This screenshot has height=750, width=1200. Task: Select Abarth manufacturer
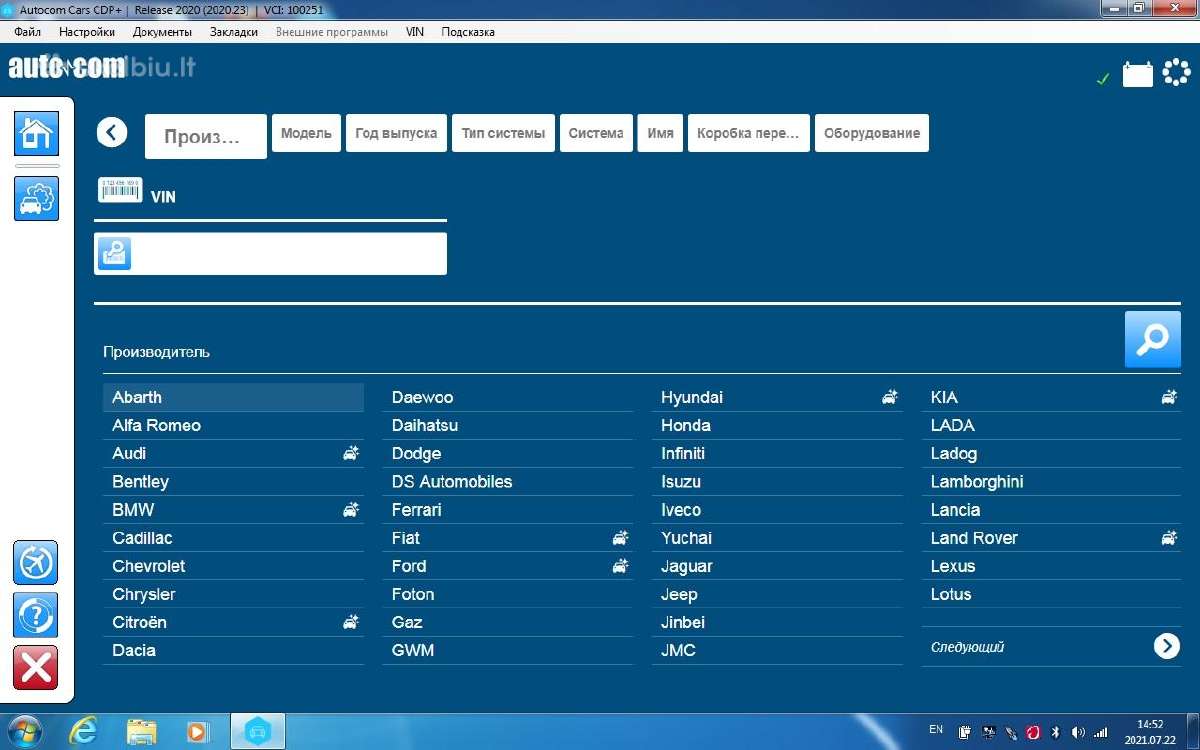[x=233, y=397]
